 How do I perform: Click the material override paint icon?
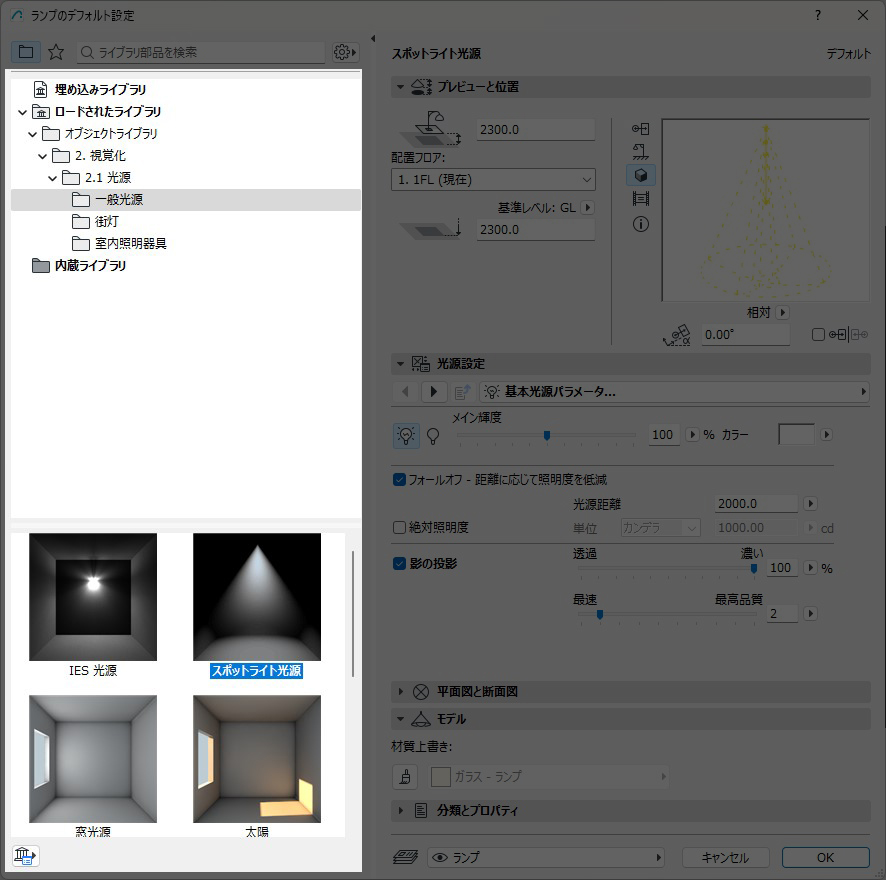point(405,776)
